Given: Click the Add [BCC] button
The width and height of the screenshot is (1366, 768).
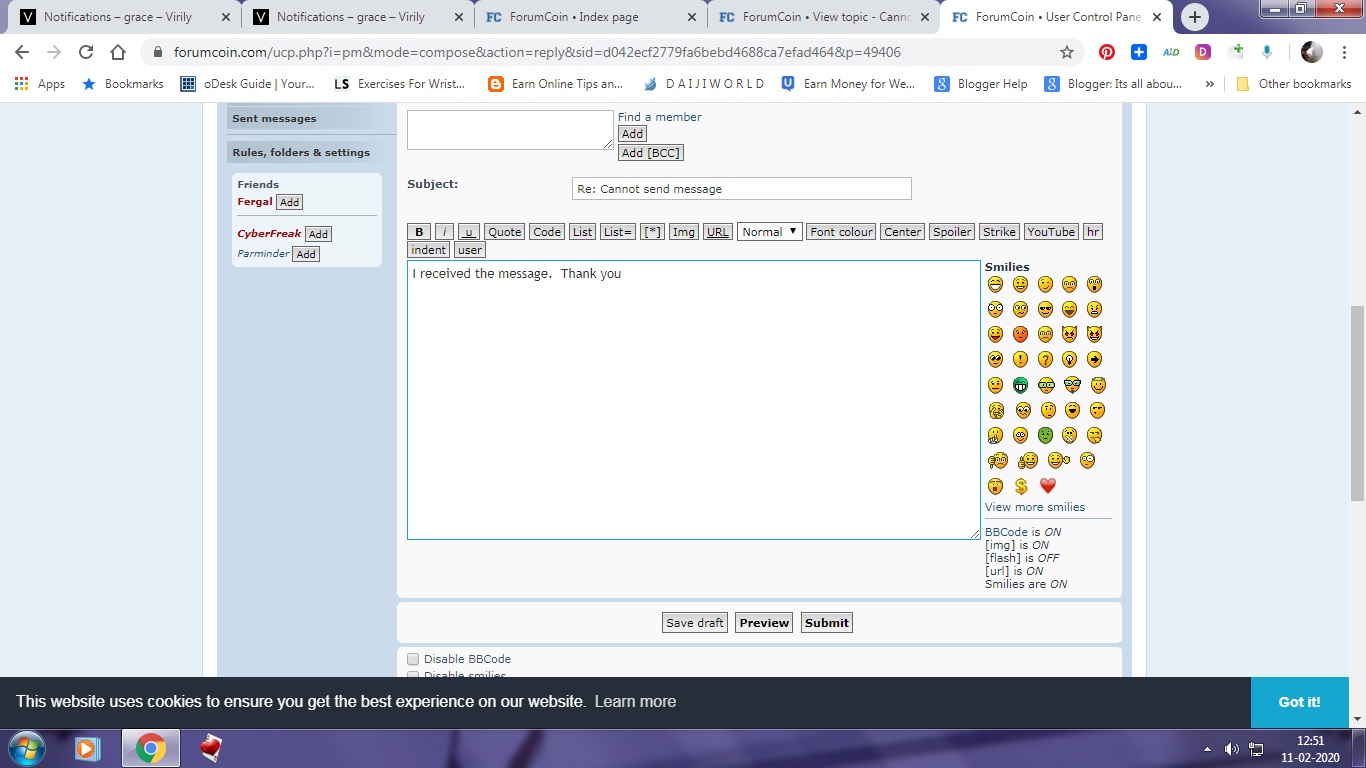Looking at the screenshot, I should (651, 153).
